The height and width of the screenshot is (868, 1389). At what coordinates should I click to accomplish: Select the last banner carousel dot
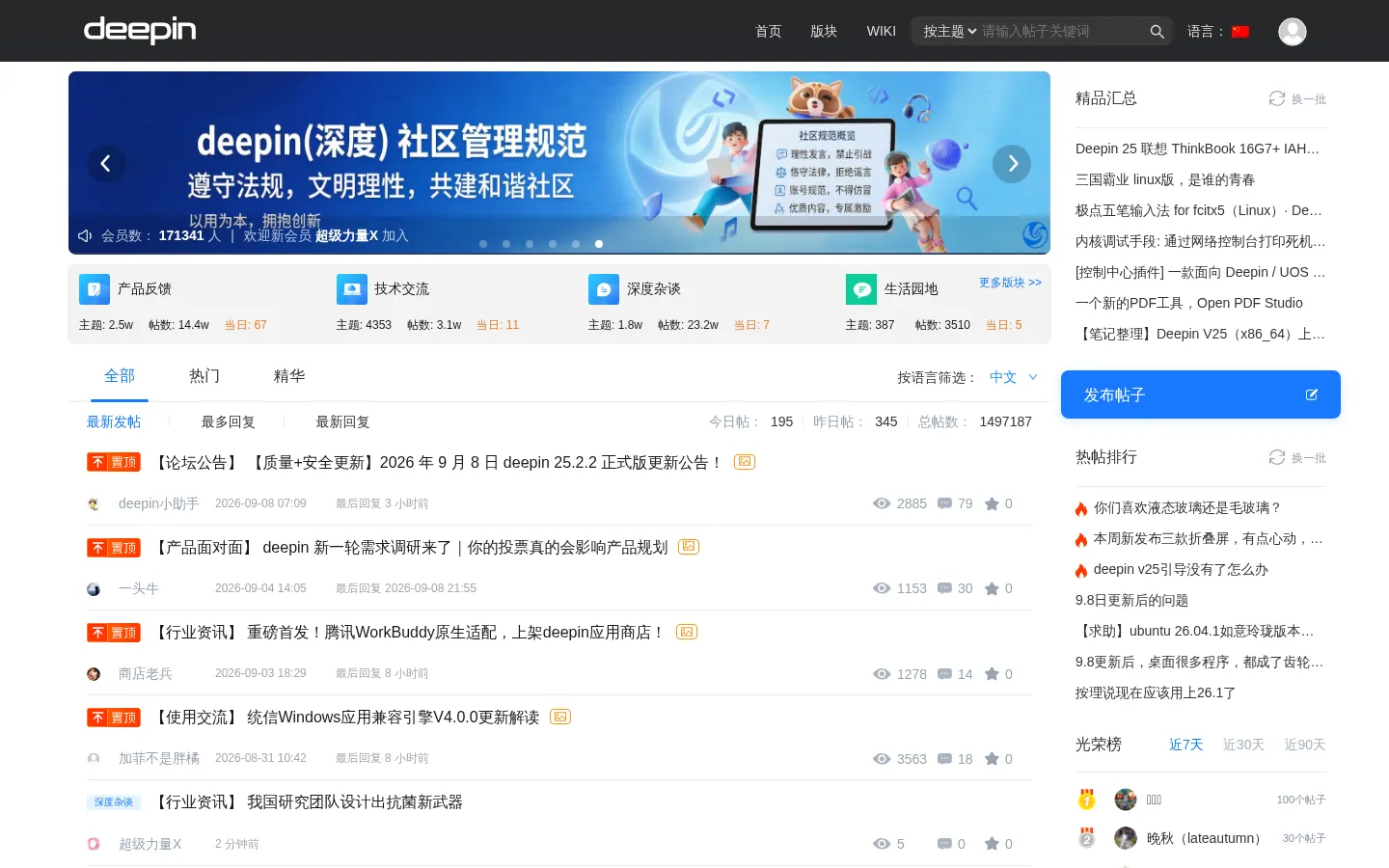click(x=599, y=244)
